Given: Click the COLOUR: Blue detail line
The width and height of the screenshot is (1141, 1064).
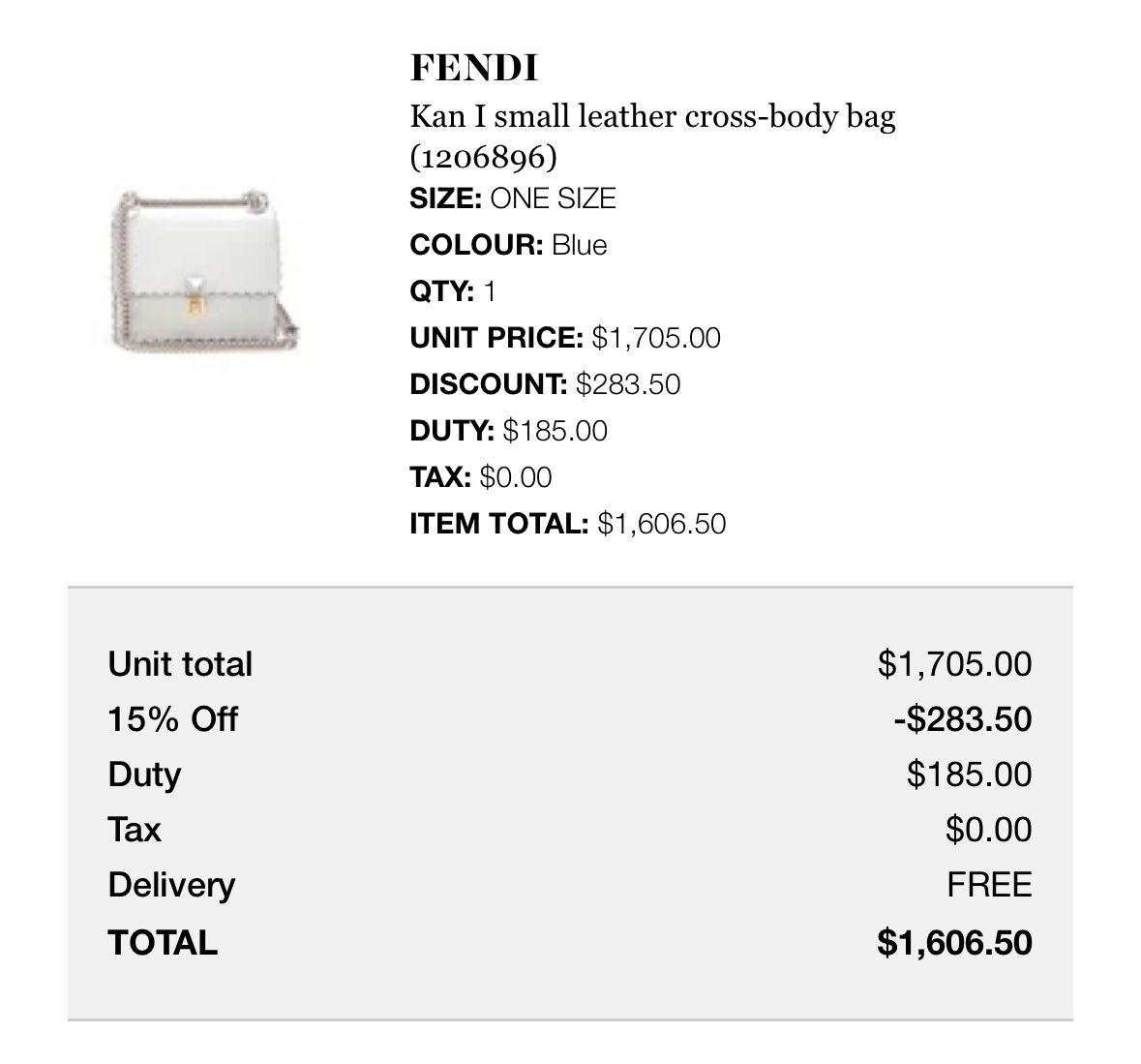Looking at the screenshot, I should [x=508, y=245].
